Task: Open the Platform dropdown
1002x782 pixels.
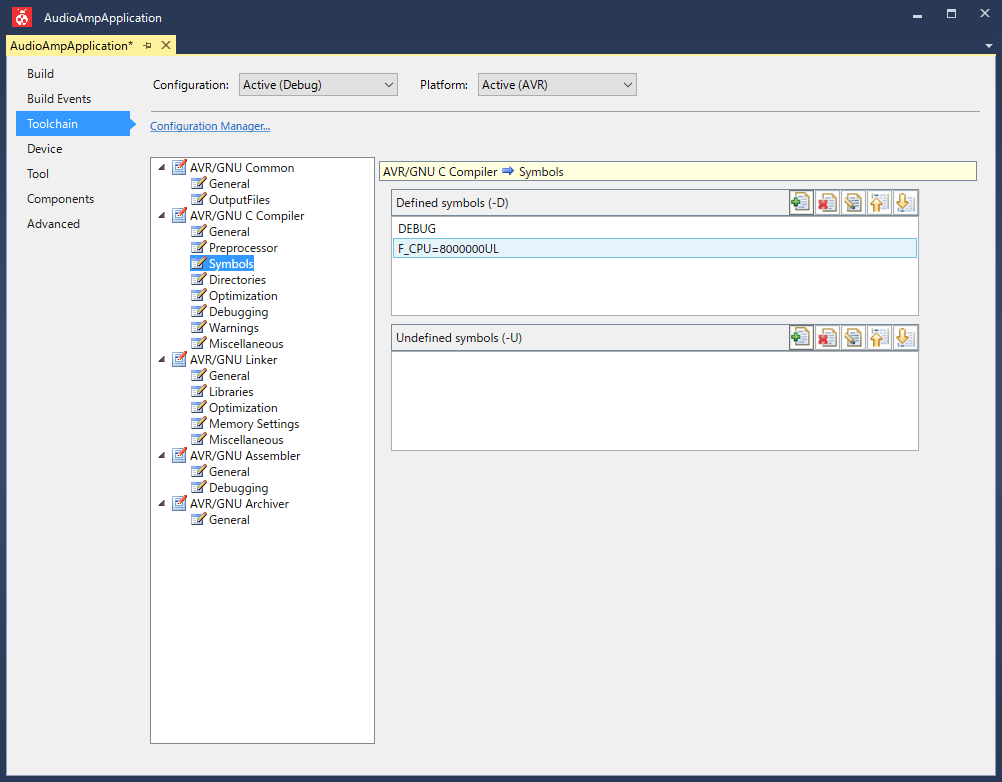Action: click(557, 85)
